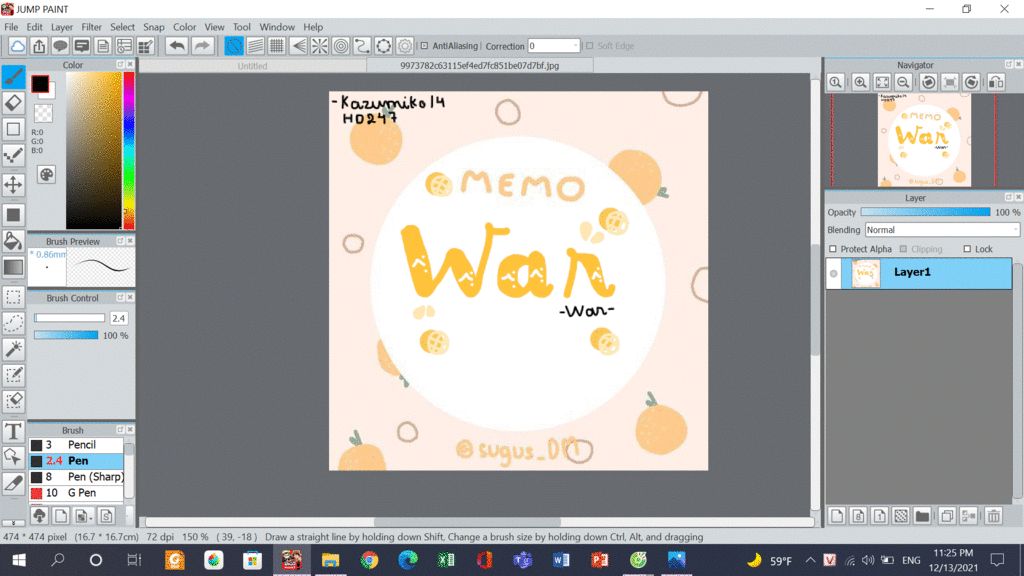Enable concentric circle snap

click(341, 46)
